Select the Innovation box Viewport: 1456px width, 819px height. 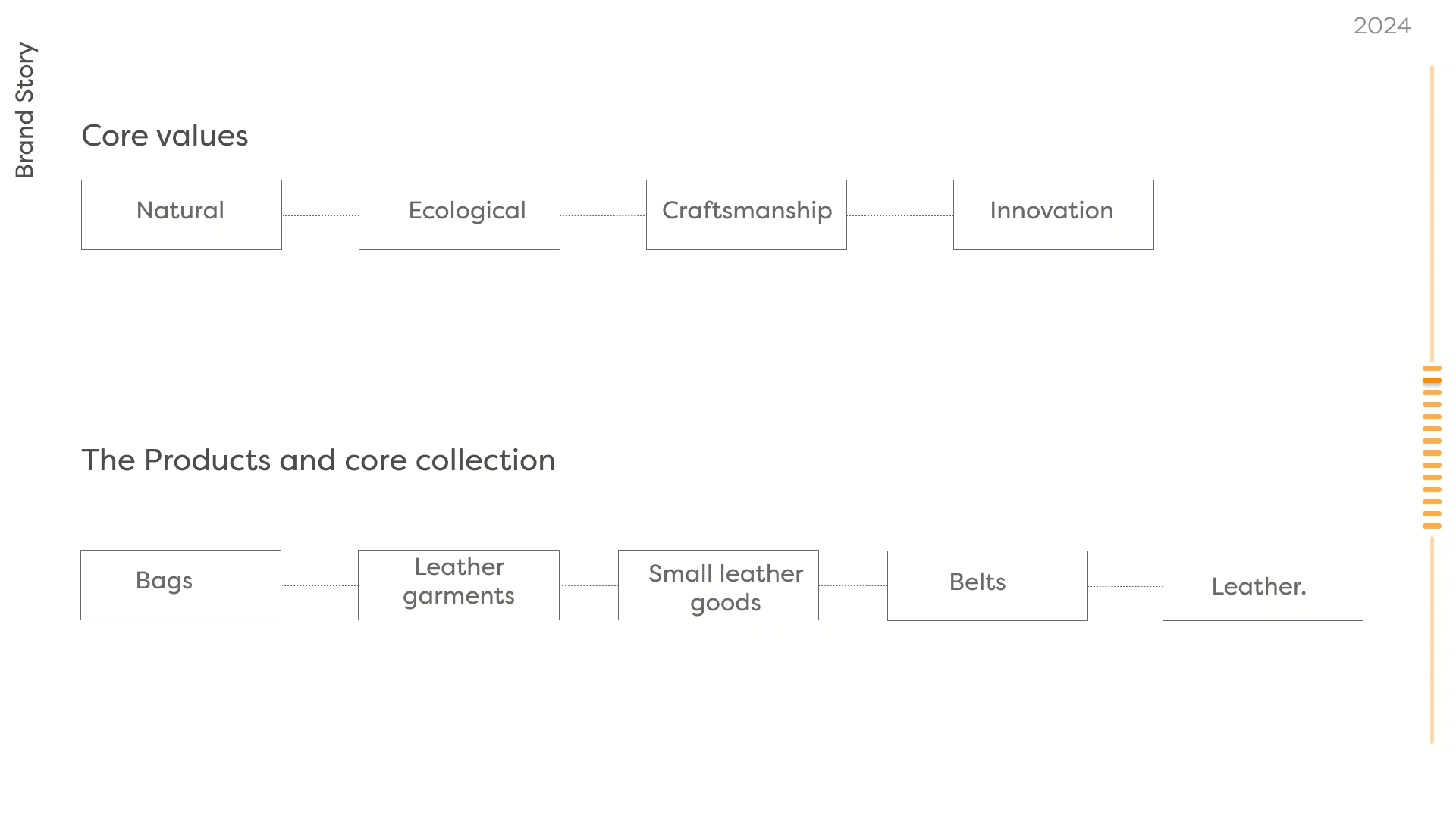tap(1053, 215)
